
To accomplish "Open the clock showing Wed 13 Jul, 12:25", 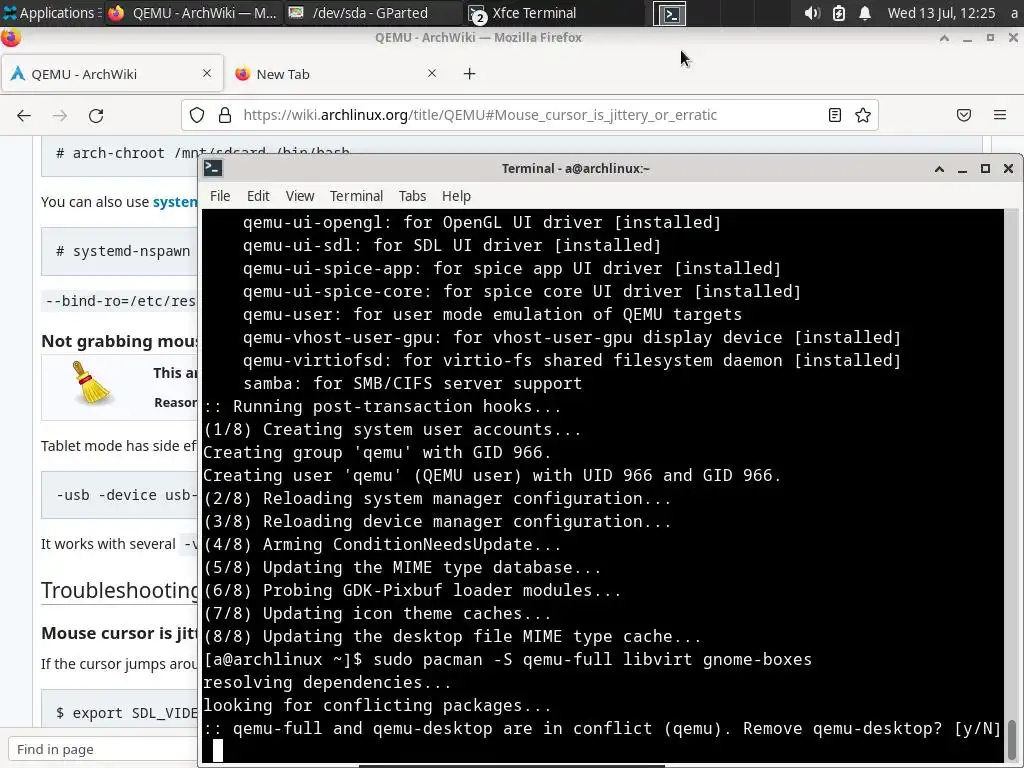I will pyautogui.click(x=941, y=12).
